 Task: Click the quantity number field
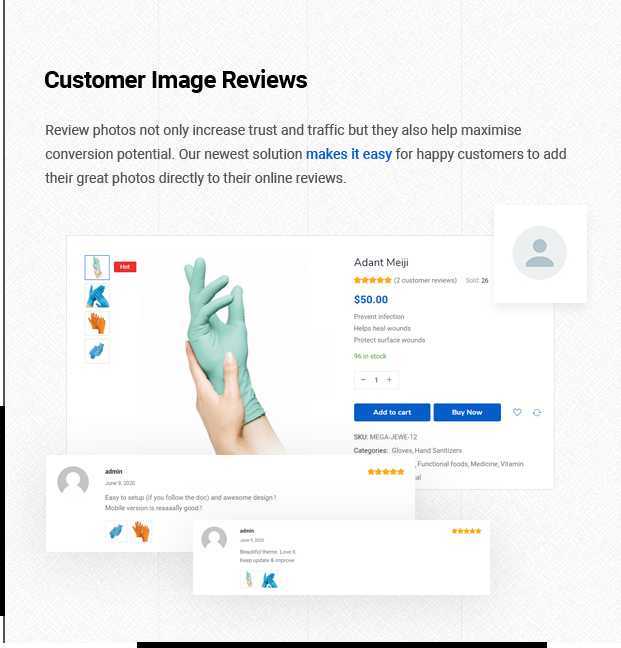click(376, 380)
